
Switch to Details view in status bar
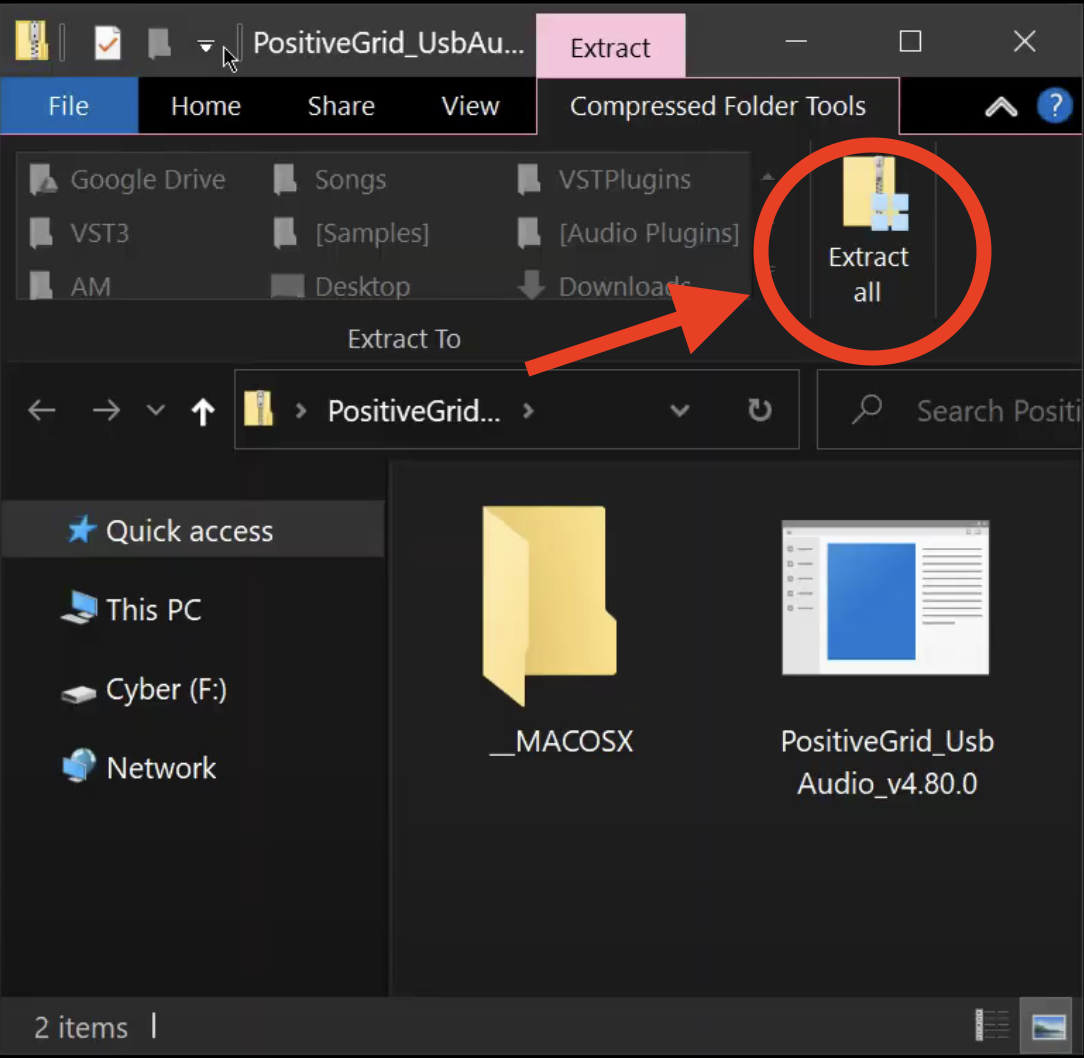click(x=992, y=1025)
